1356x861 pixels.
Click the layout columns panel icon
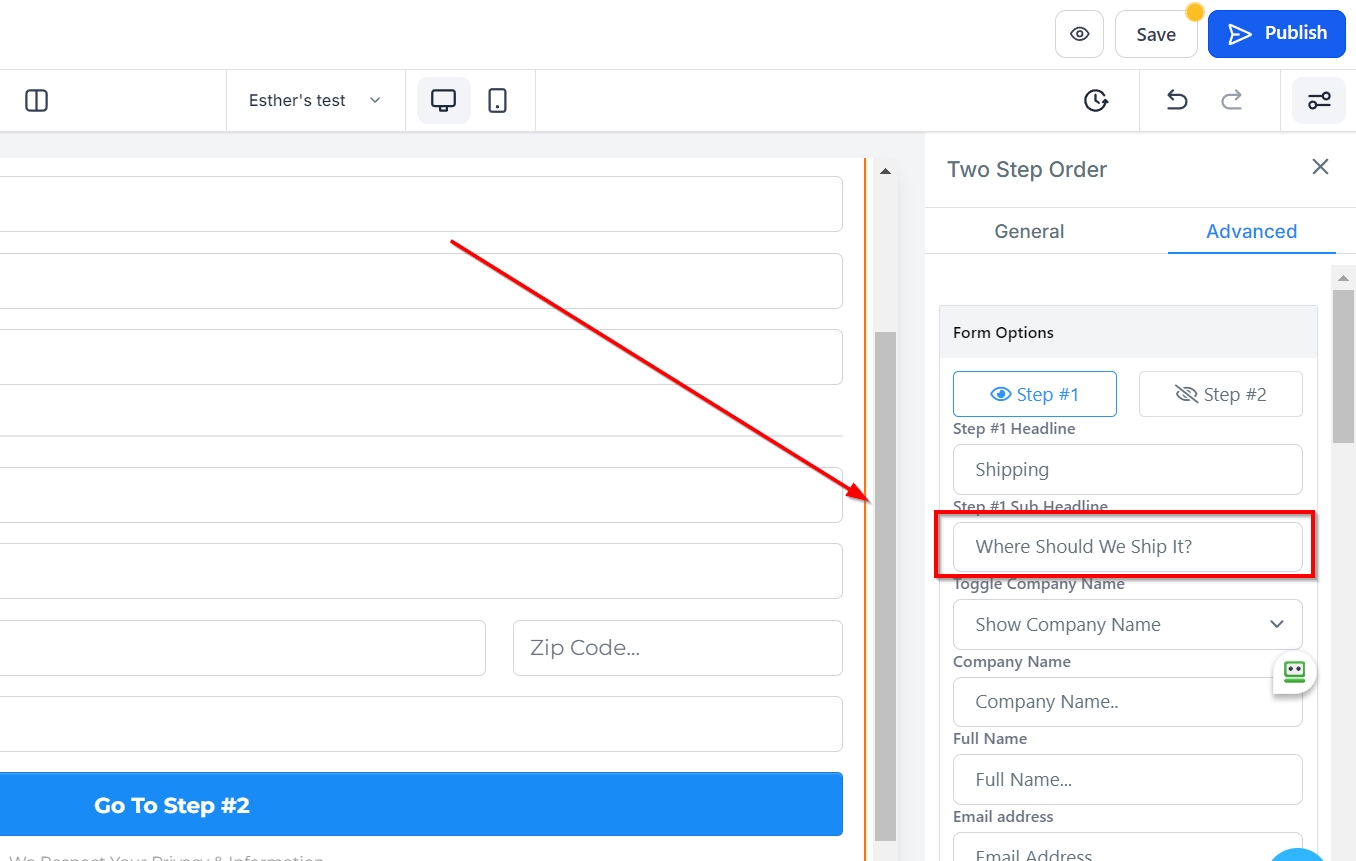36,101
